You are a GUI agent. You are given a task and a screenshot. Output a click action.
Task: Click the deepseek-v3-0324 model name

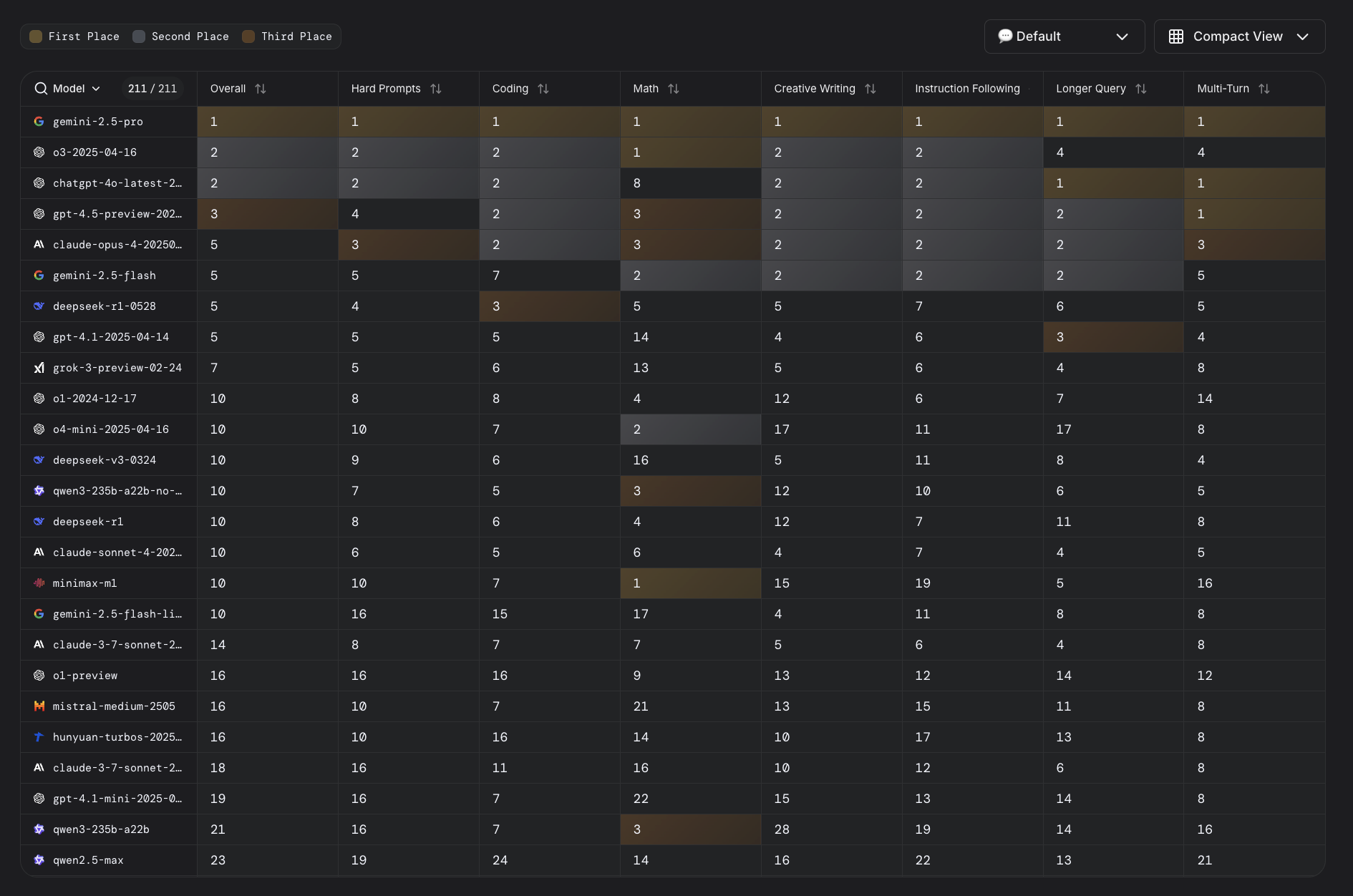pos(105,460)
